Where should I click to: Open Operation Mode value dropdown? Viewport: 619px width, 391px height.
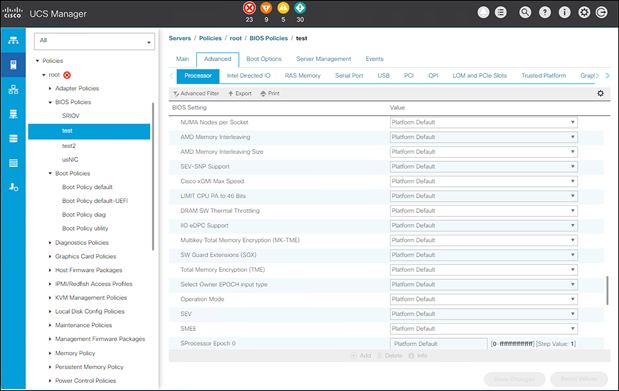[x=484, y=299]
